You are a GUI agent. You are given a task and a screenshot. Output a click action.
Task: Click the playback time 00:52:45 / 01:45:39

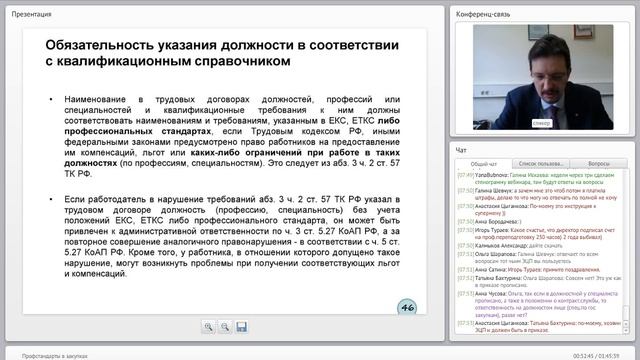(596, 356)
